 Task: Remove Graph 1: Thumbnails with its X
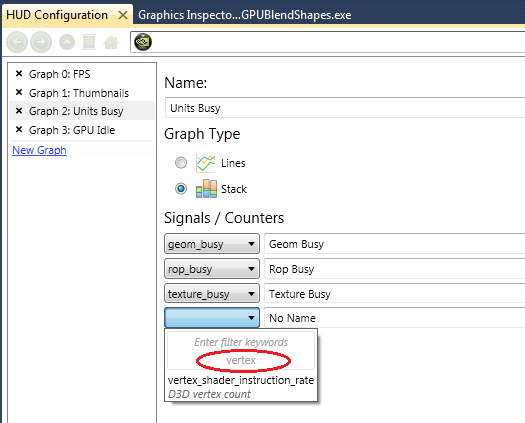[19, 92]
